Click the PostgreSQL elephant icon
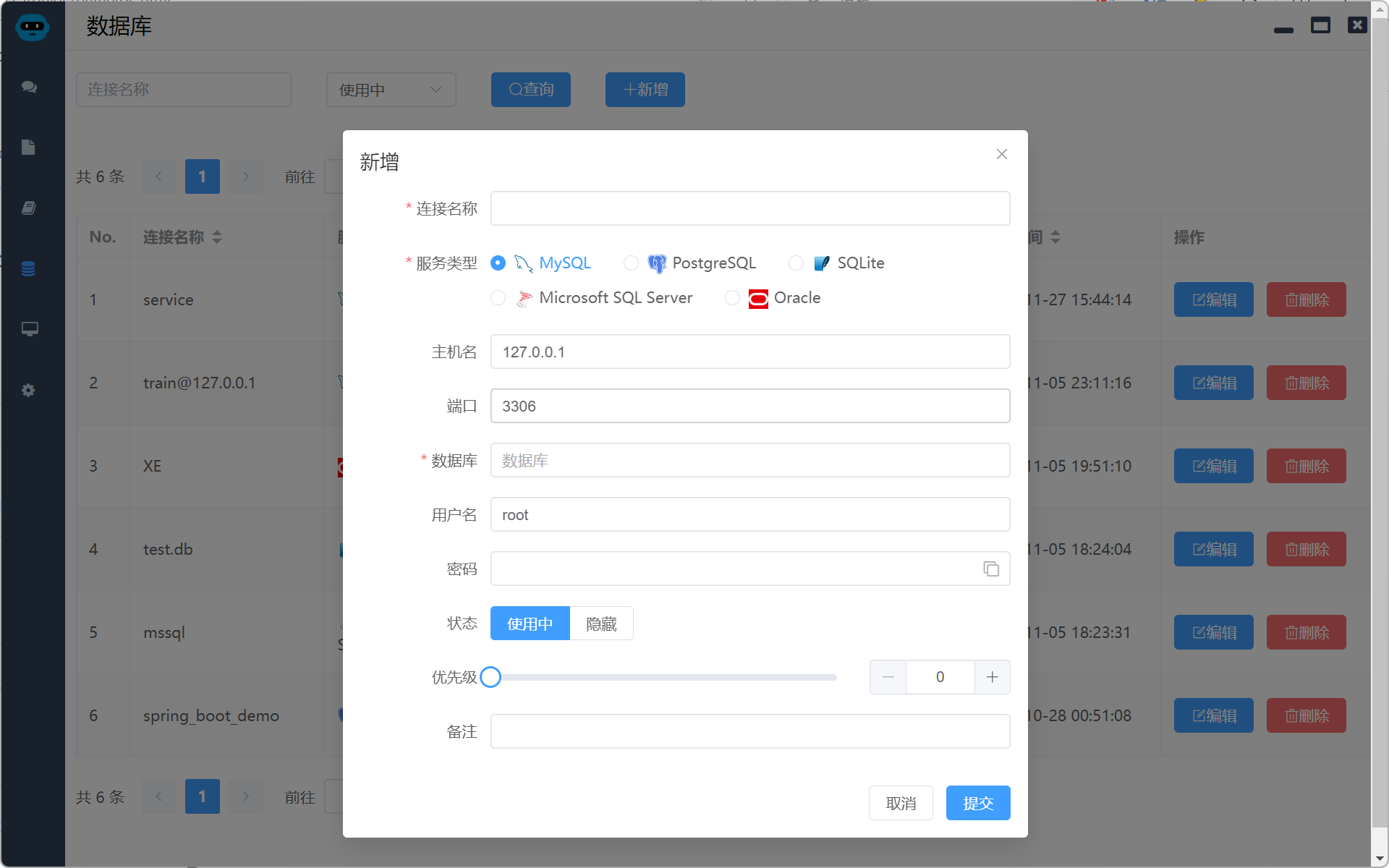This screenshot has height=868, width=1389. tap(657, 263)
